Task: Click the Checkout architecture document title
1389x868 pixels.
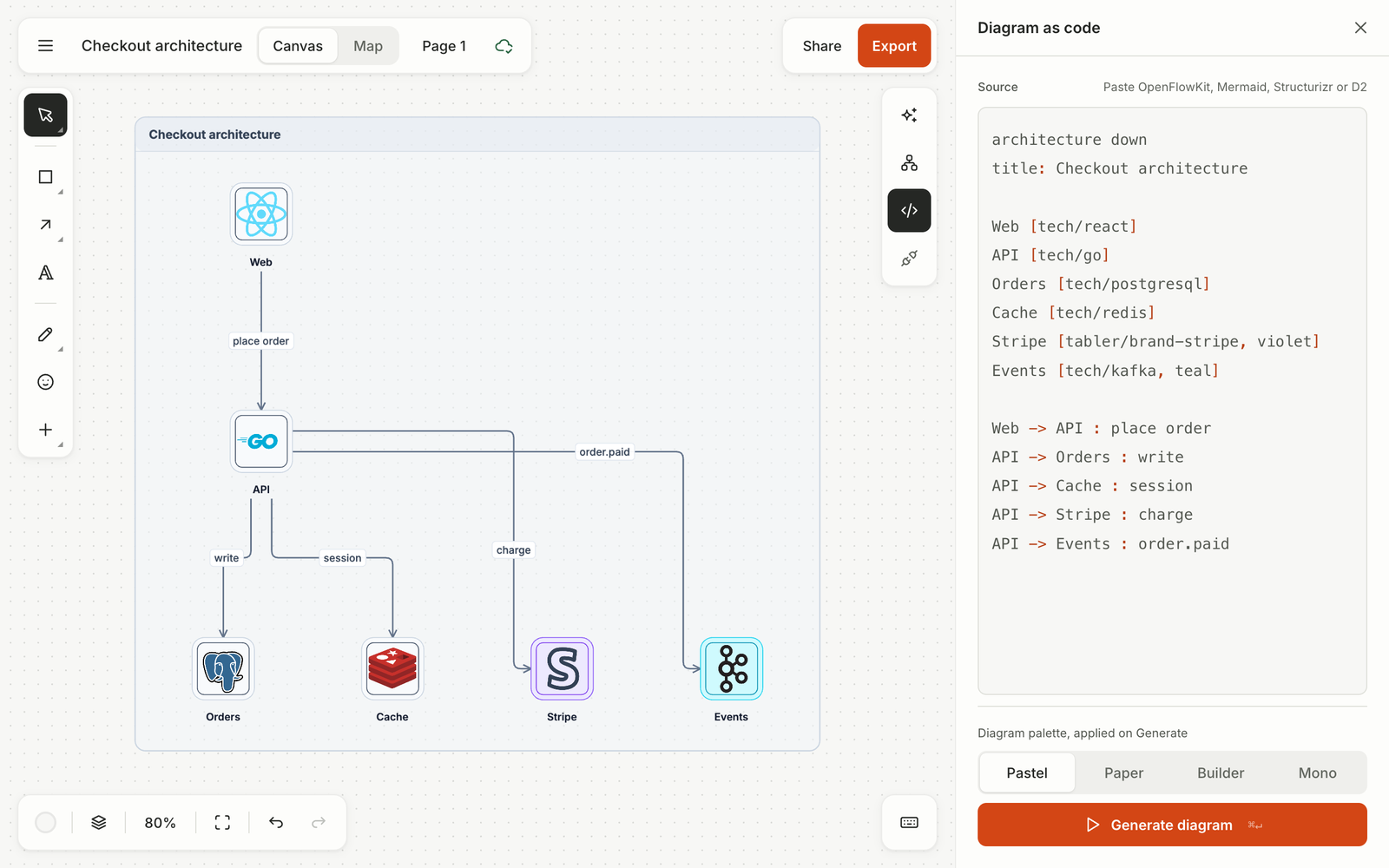Action: pos(161,46)
